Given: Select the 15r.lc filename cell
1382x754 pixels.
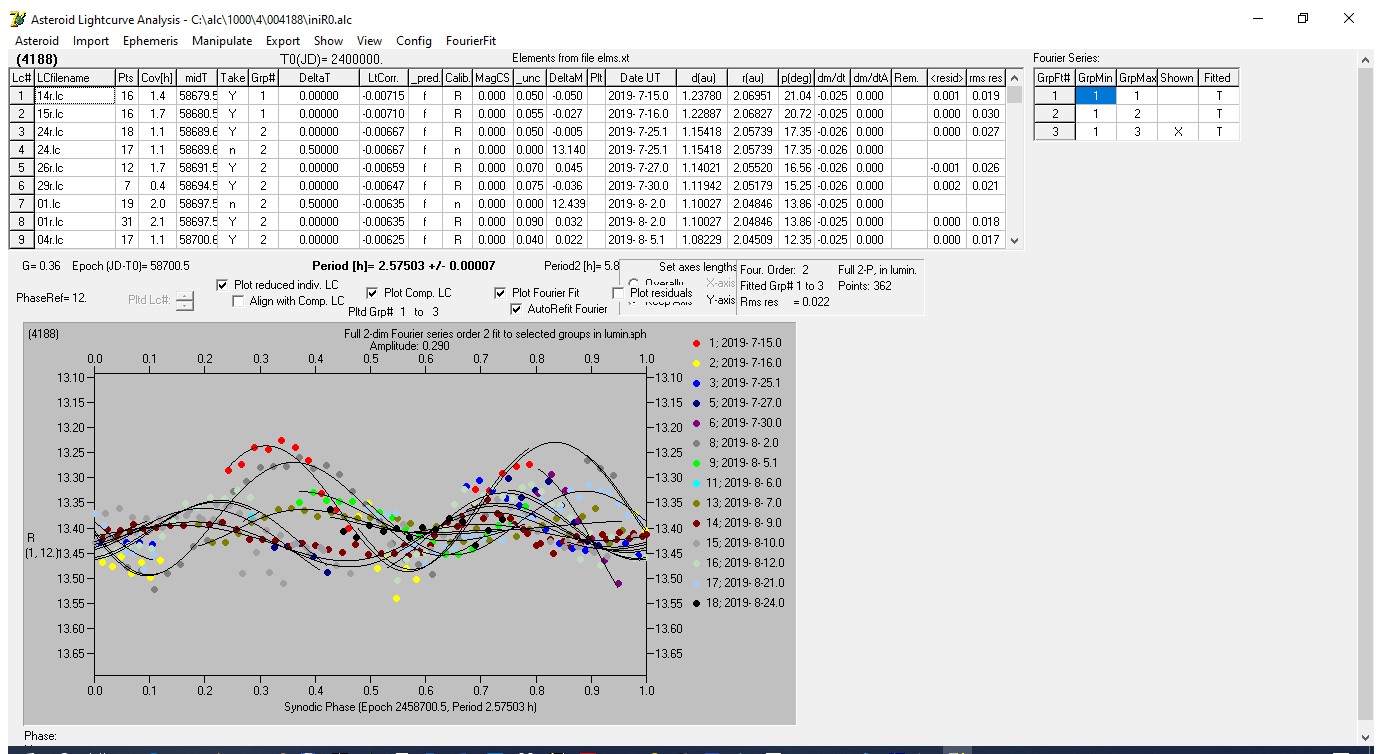Looking at the screenshot, I should pos(74,114).
